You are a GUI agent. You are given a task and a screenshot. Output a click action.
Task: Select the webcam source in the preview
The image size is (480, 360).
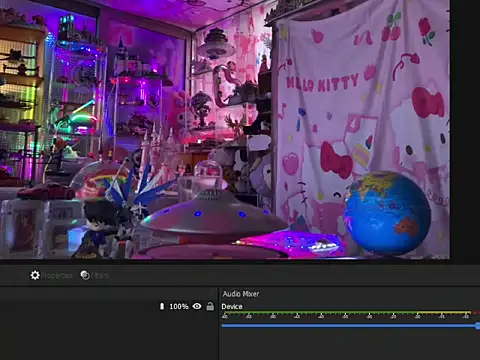[x=225, y=129]
